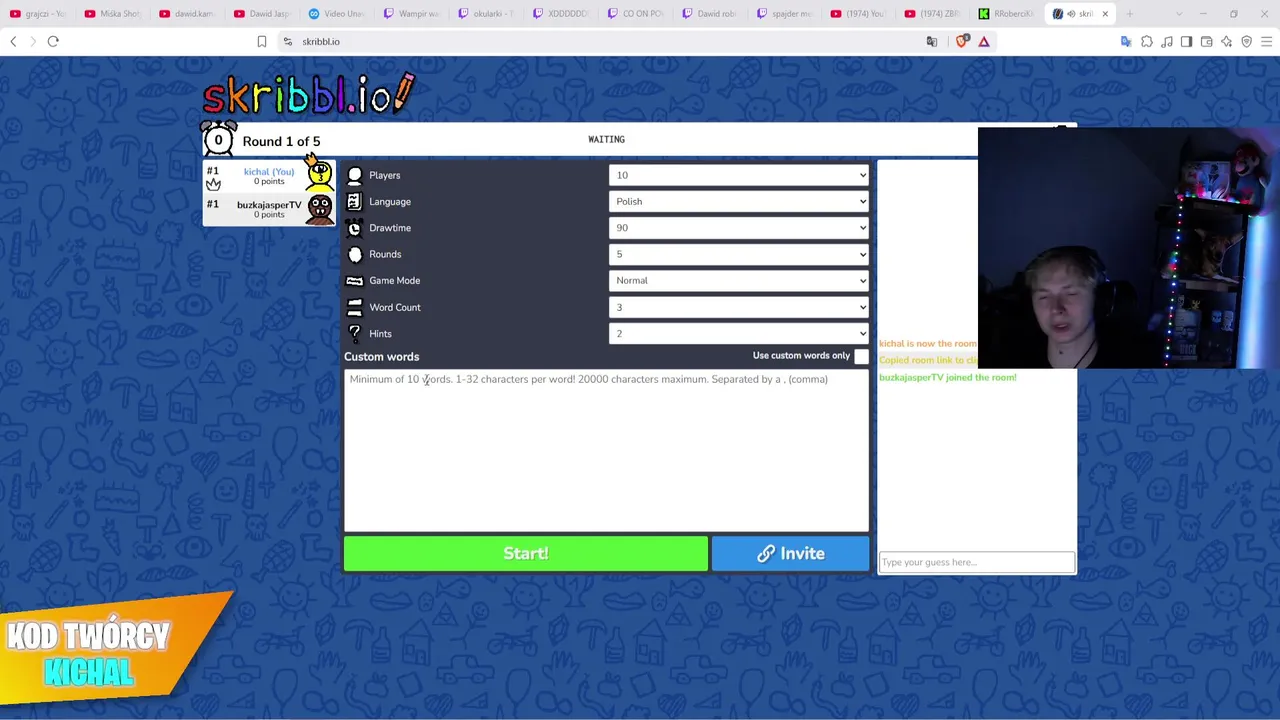Click the Word Count icon
Viewport: 1280px width, 720px height.
(x=355, y=307)
